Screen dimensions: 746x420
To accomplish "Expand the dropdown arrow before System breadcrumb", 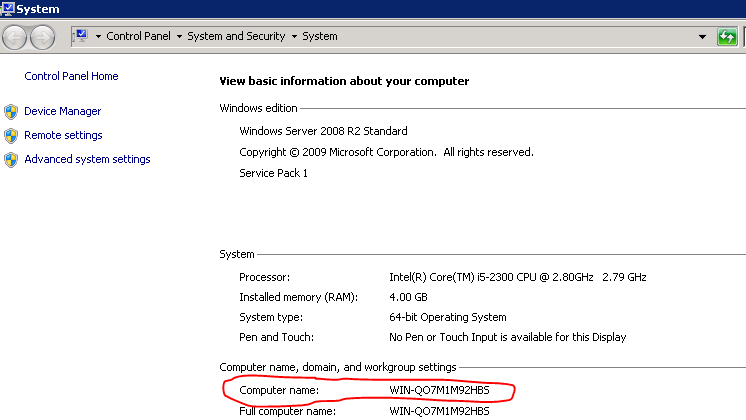I will (x=293, y=37).
